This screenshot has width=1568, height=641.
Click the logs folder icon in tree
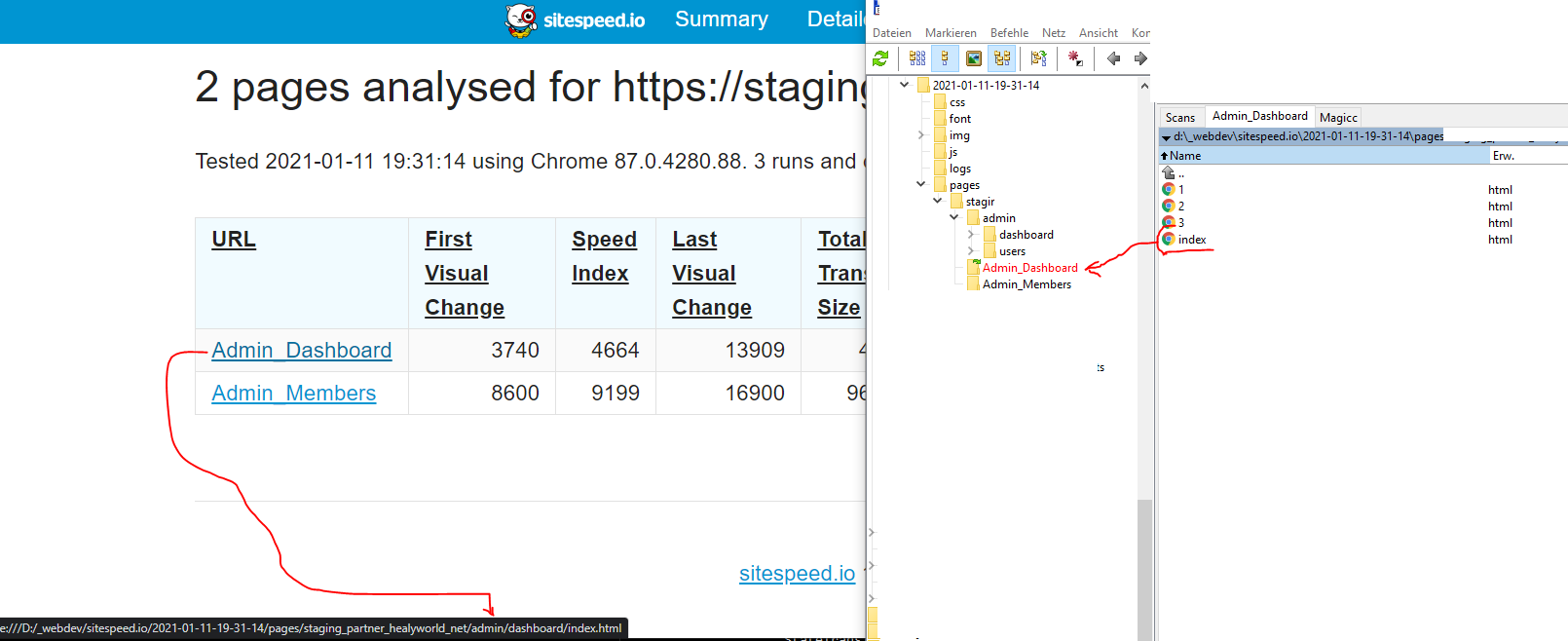(x=940, y=169)
